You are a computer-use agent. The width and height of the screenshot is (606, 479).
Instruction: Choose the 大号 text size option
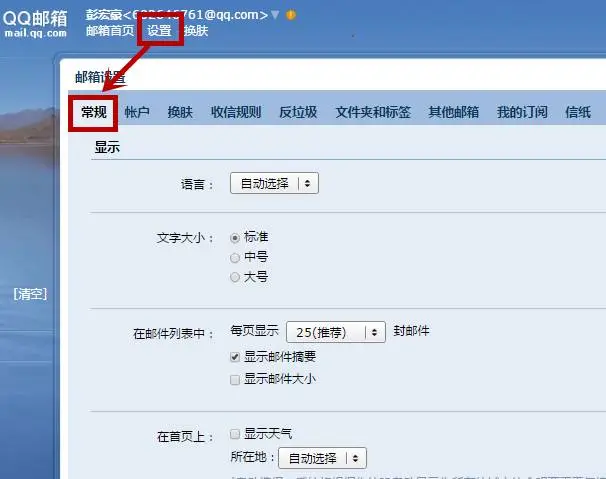(x=235, y=277)
